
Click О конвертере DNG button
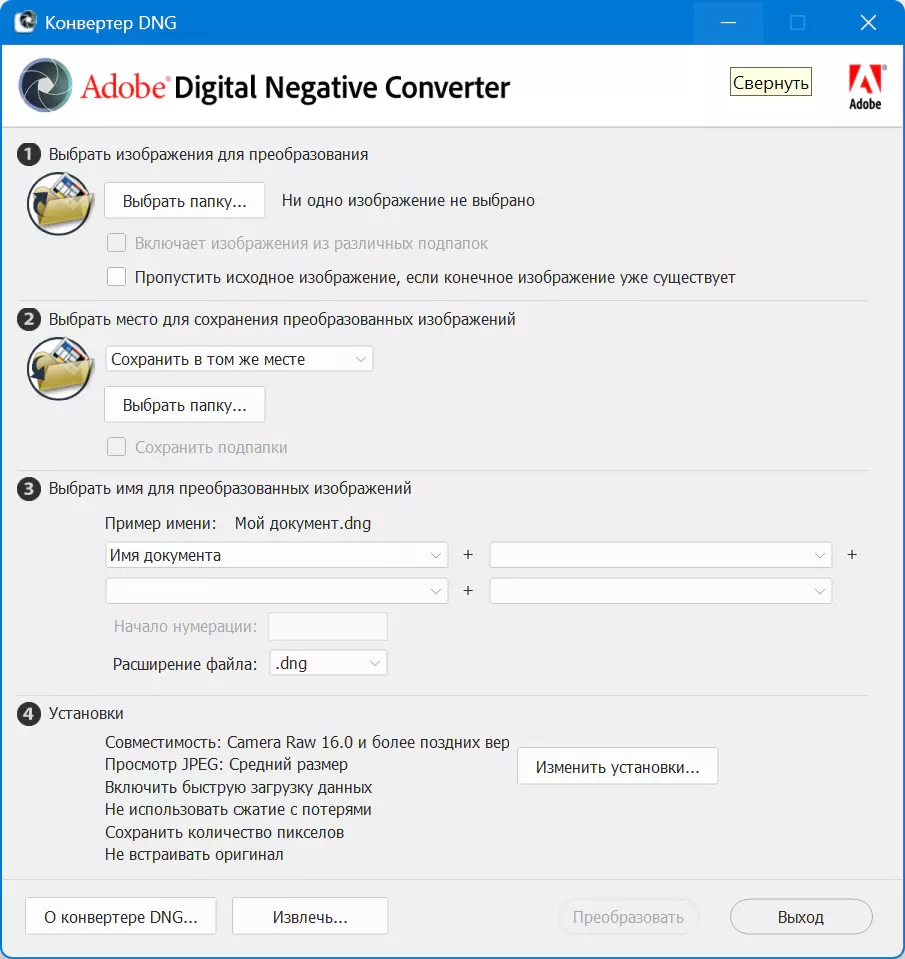pos(120,916)
